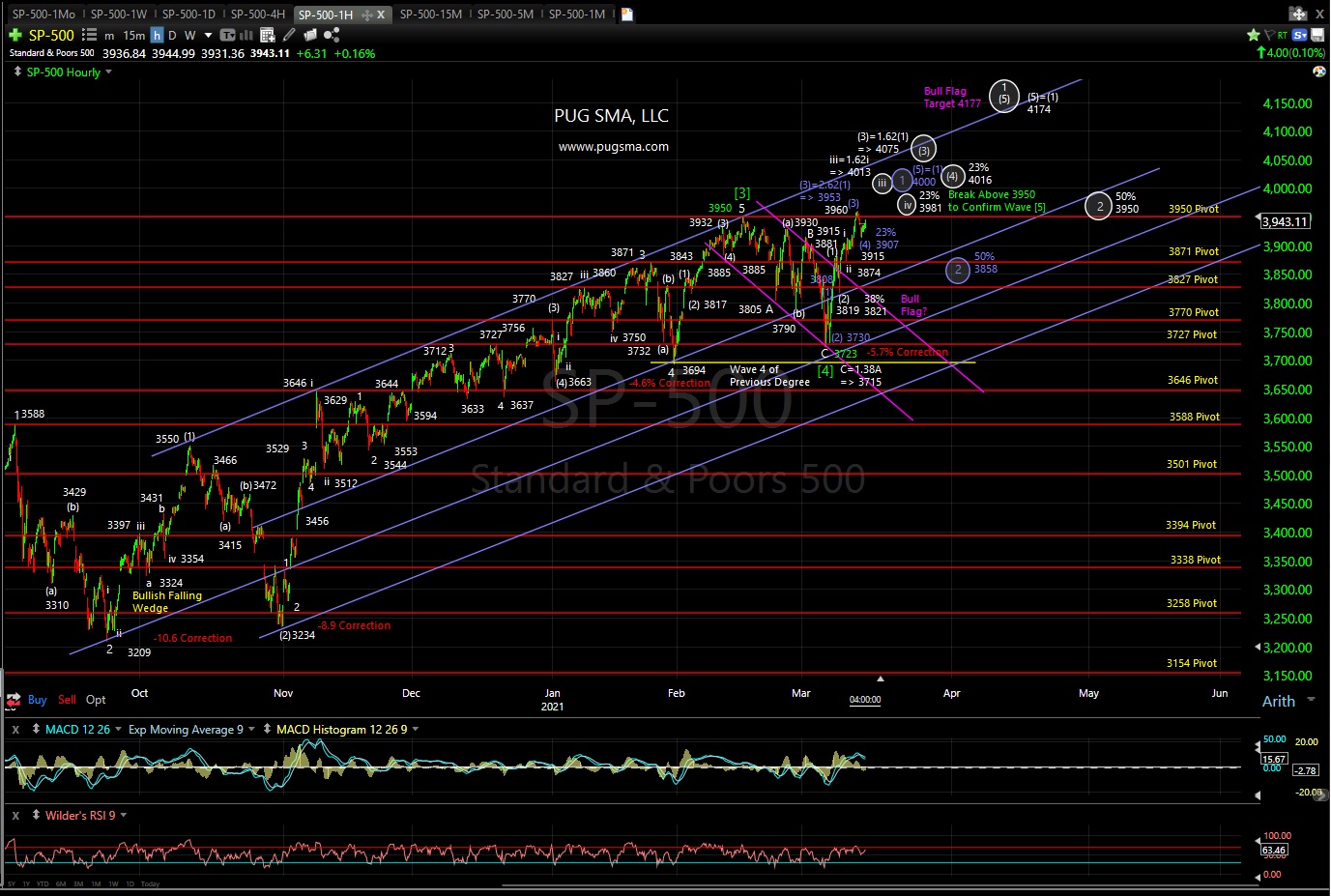This screenshot has width=1331, height=896.
Task: Click the detach window folder icon
Action: pos(1298,14)
